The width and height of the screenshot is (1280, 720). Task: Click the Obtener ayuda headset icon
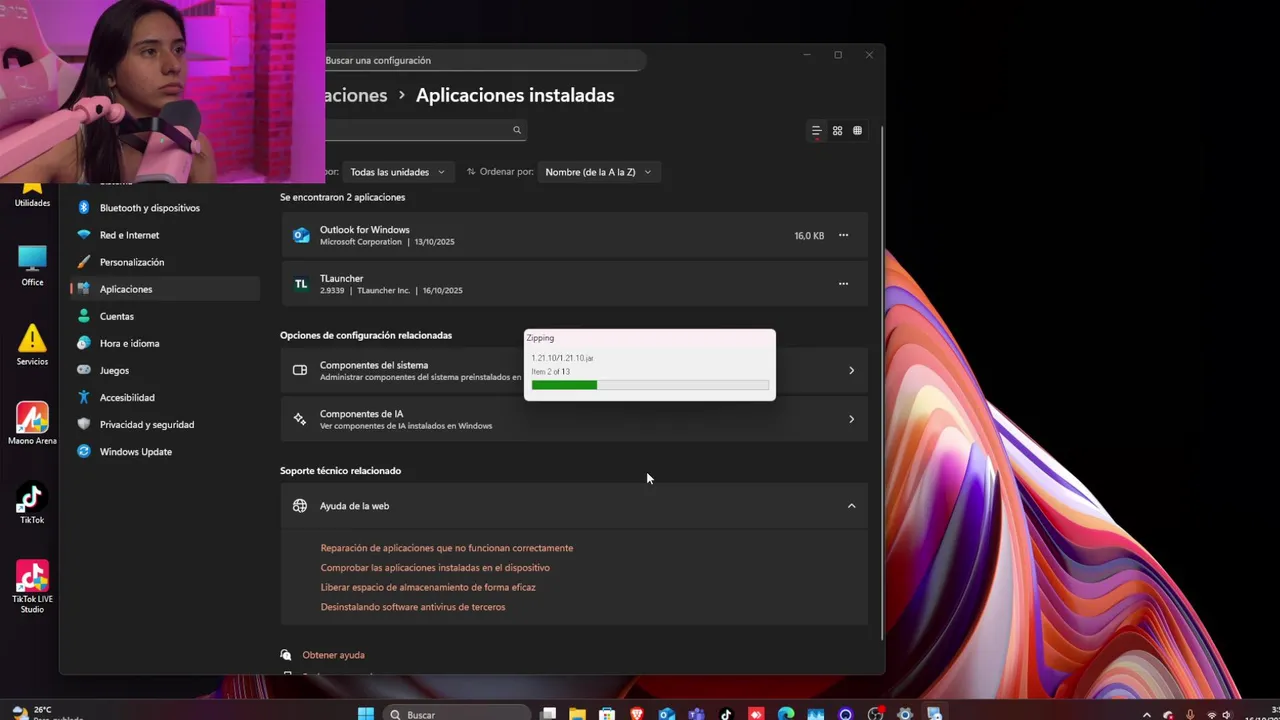286,655
